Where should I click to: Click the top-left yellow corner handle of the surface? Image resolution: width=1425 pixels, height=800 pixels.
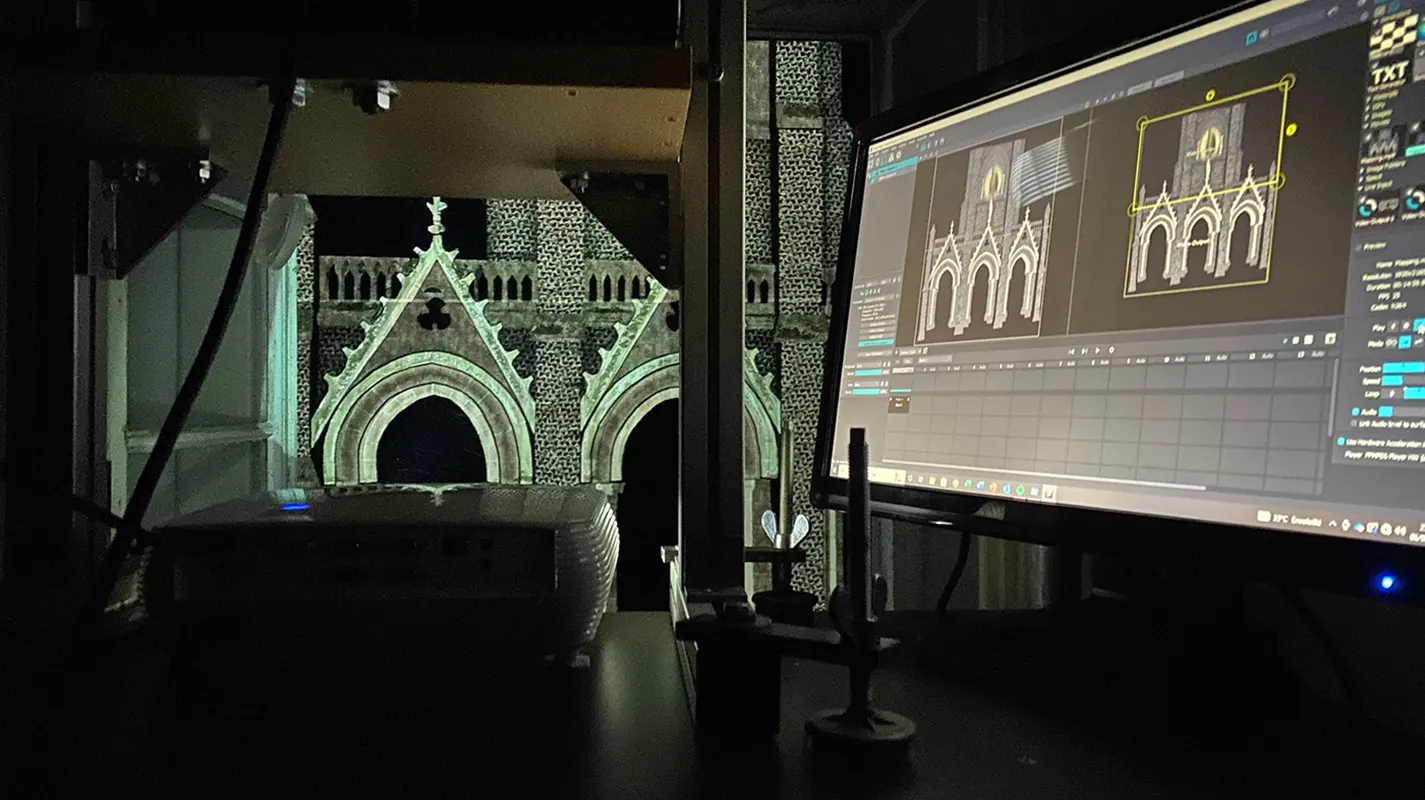[1142, 123]
